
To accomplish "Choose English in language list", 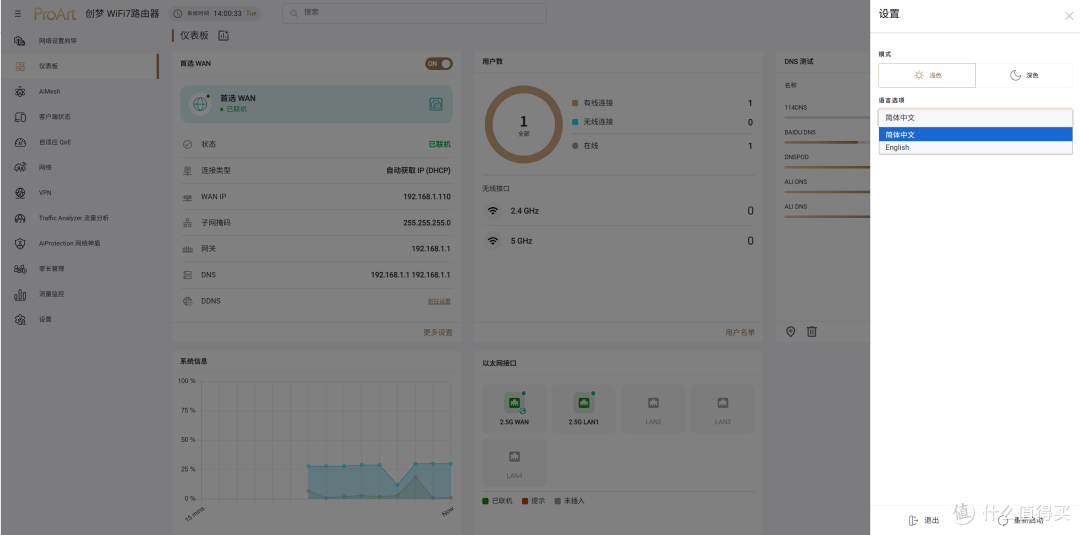I will click(x=975, y=147).
